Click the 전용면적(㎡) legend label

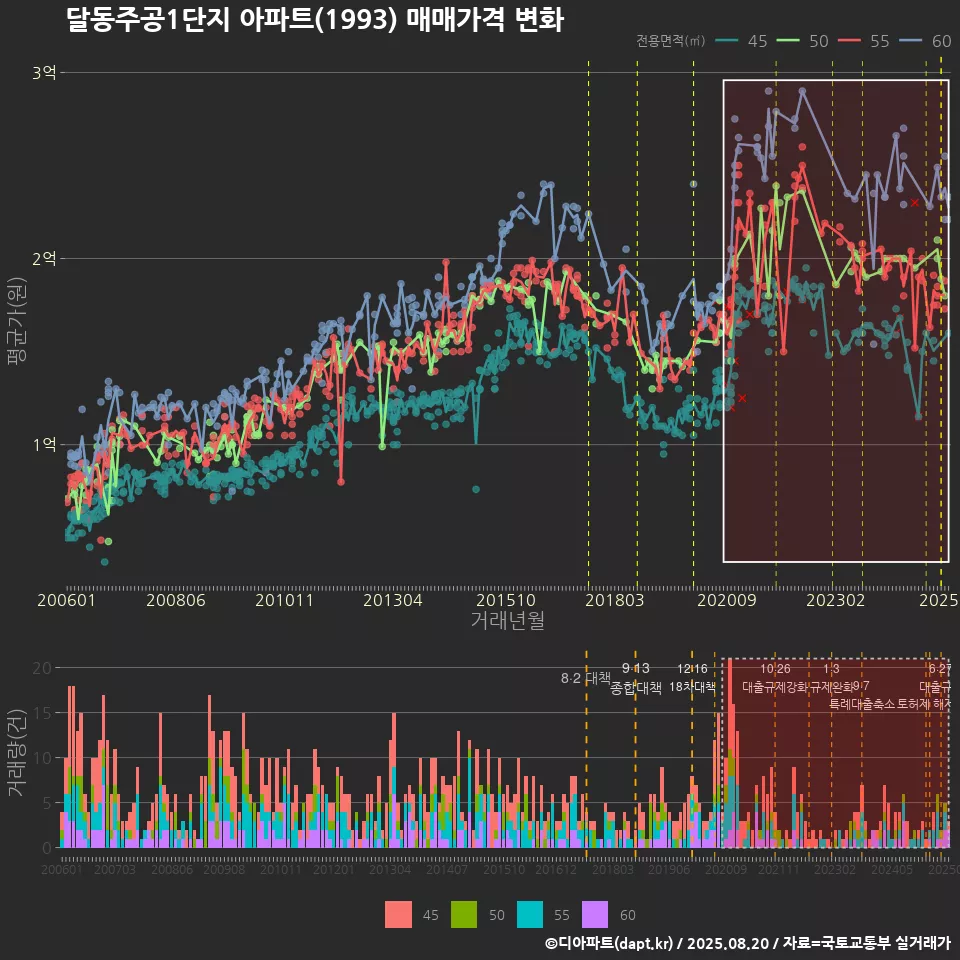[x=670, y=41]
